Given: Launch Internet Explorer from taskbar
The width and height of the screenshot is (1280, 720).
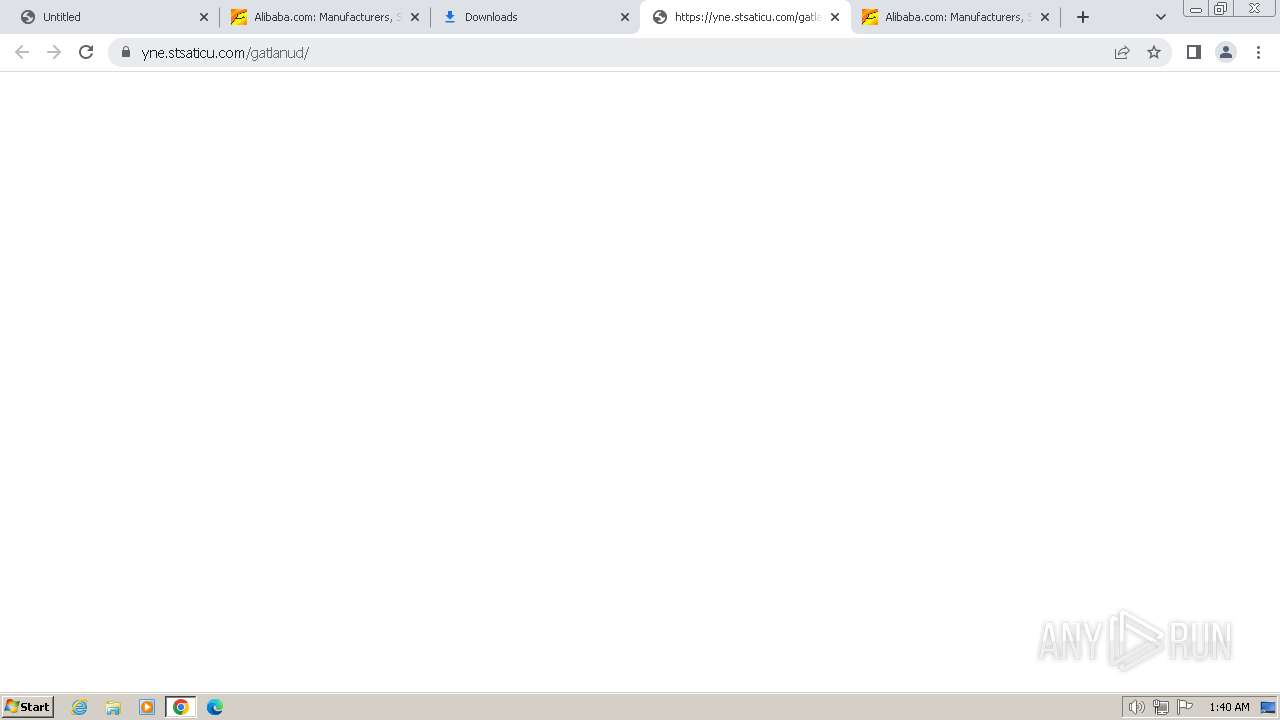Looking at the screenshot, I should pyautogui.click(x=80, y=707).
